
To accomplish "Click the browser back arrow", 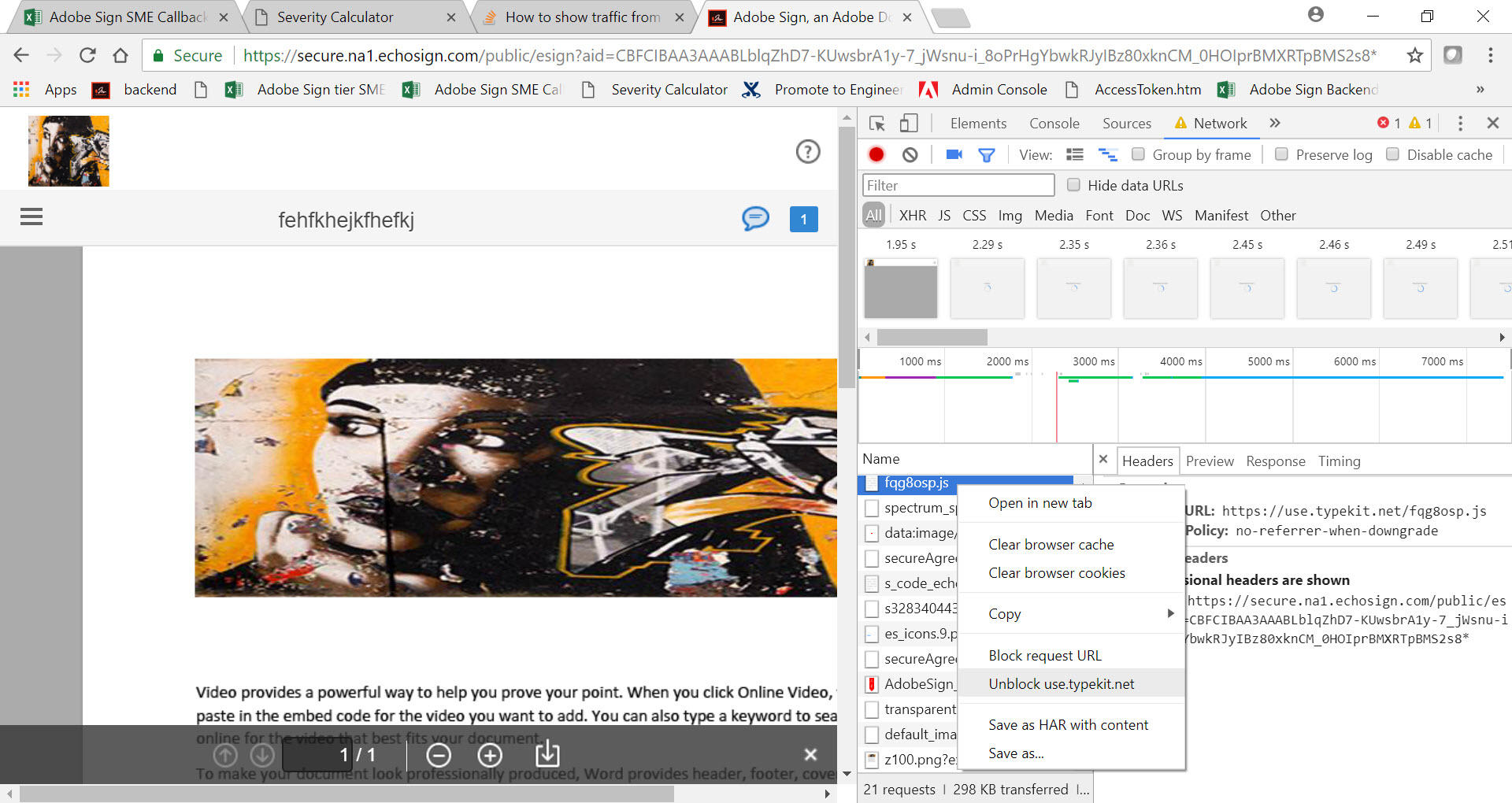I will click(x=21, y=55).
